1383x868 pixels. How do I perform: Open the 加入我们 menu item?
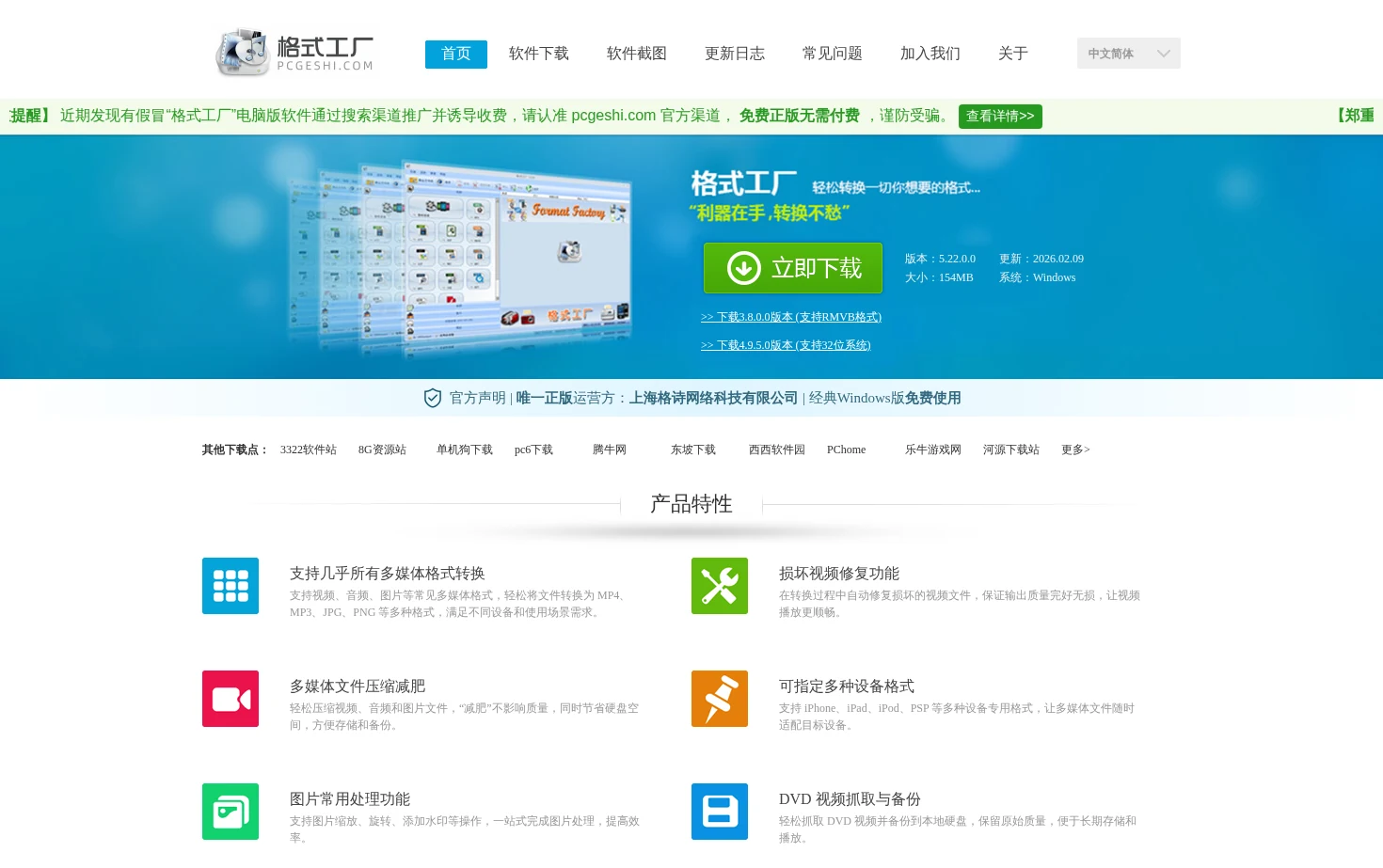(930, 54)
